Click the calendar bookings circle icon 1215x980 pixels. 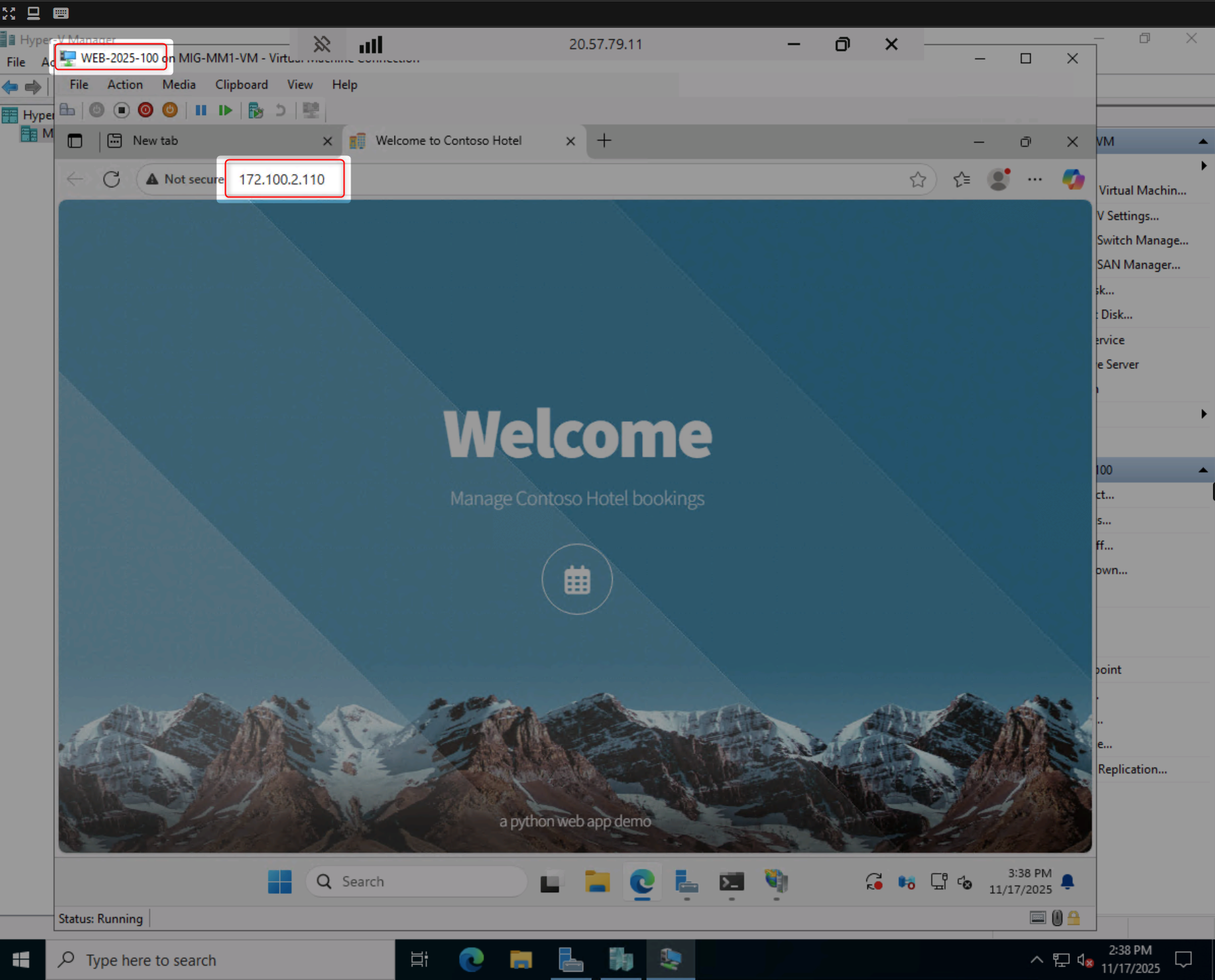click(577, 579)
